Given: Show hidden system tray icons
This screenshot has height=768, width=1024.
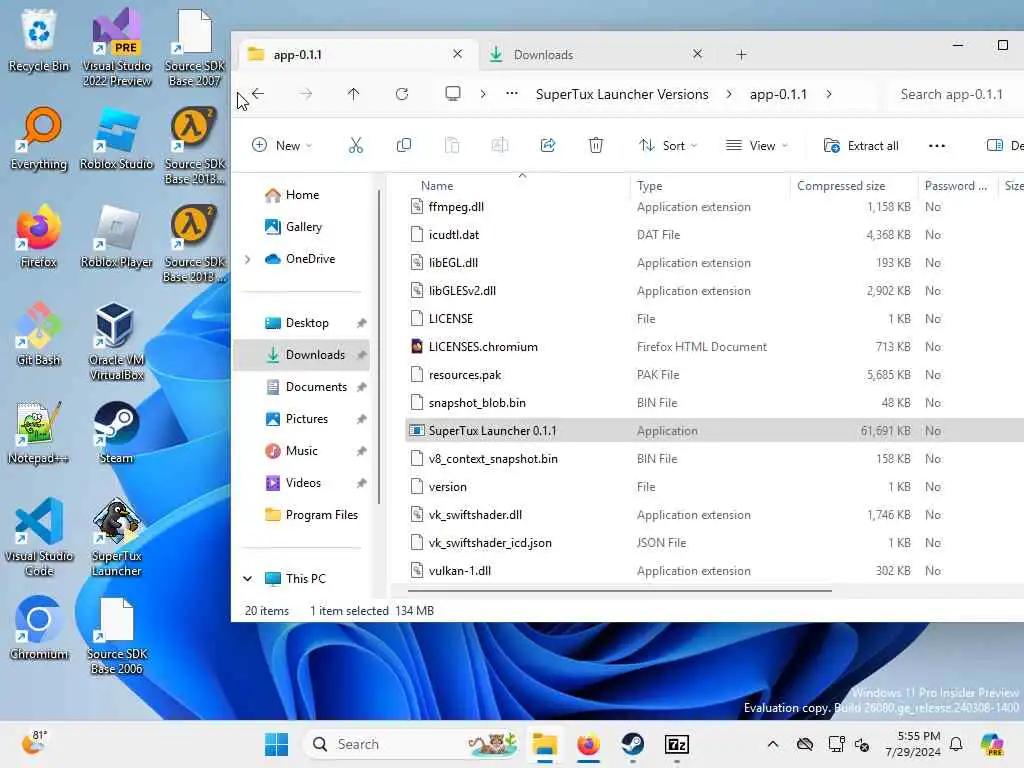Looking at the screenshot, I should click(773, 744).
